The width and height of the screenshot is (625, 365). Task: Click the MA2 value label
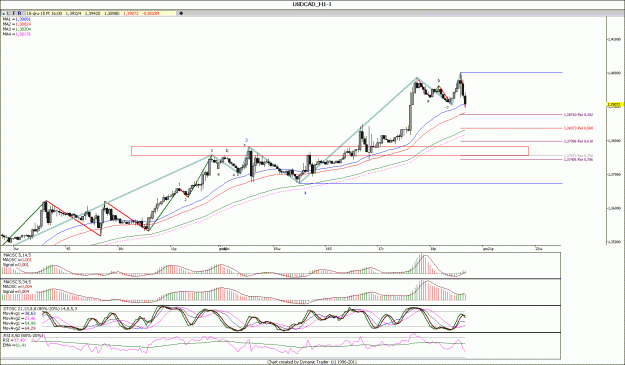[x=17, y=24]
